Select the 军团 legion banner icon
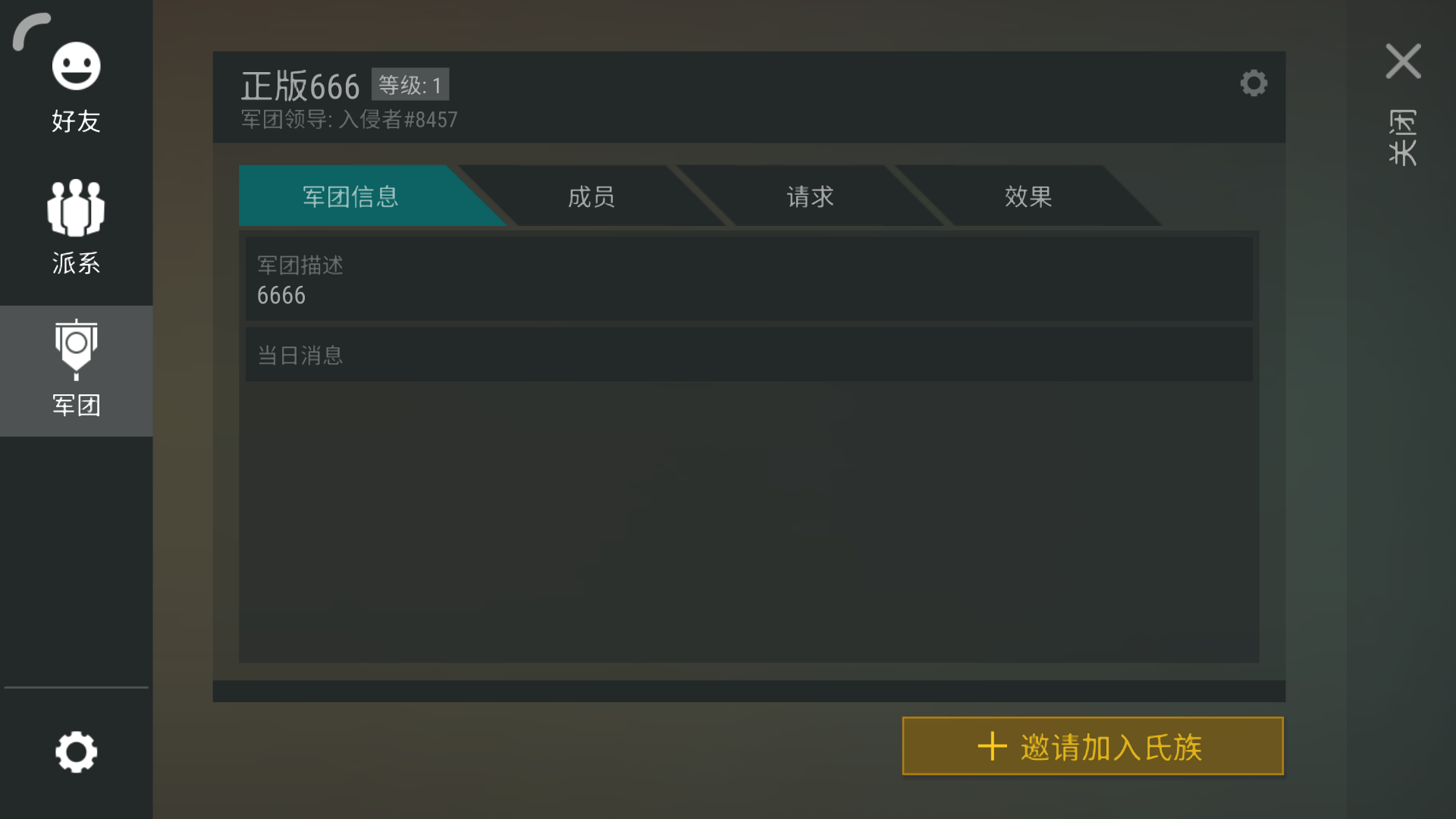This screenshot has height=819, width=1456. tap(76, 349)
